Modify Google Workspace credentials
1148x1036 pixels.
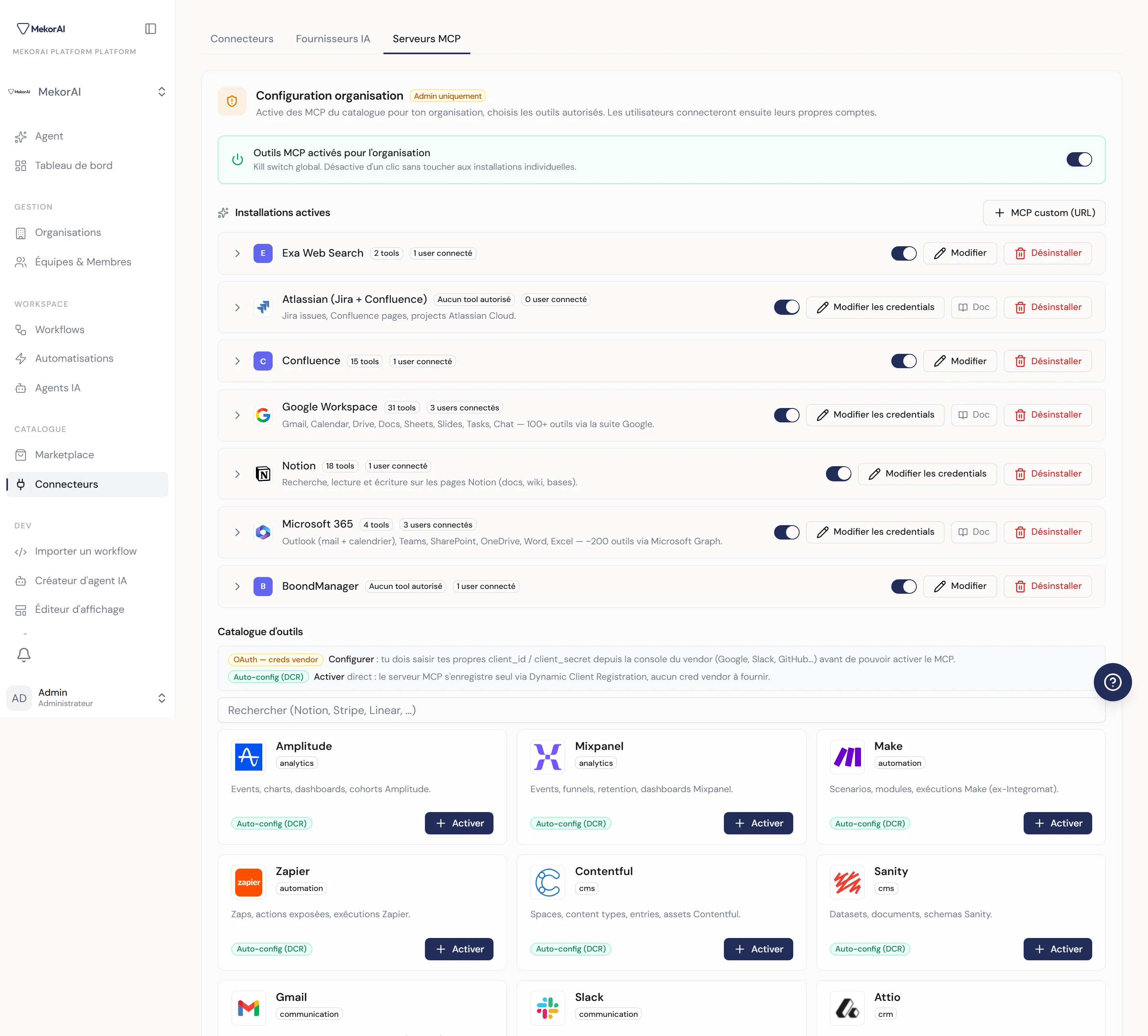coord(875,415)
